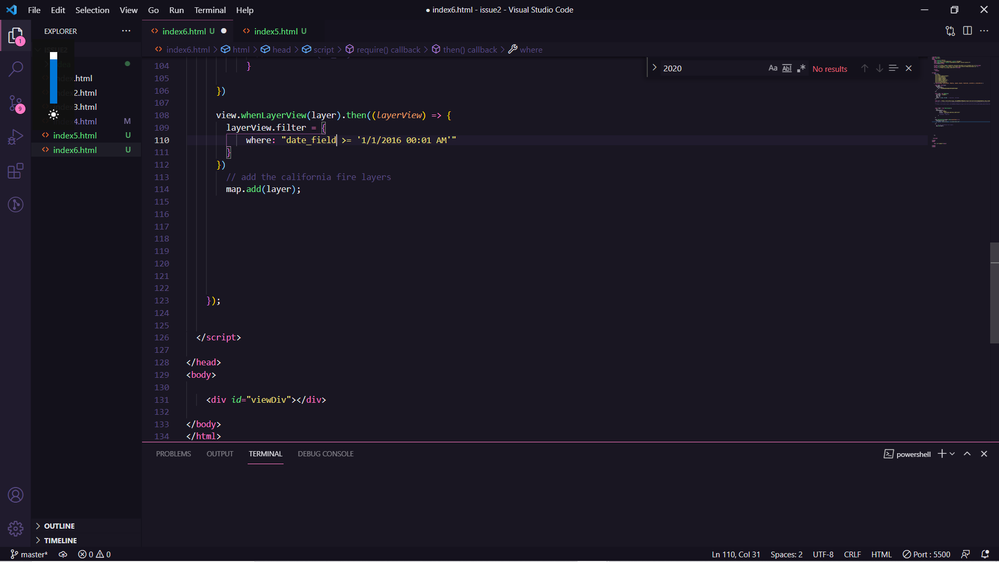Select the index6.html editor tab

(188, 31)
